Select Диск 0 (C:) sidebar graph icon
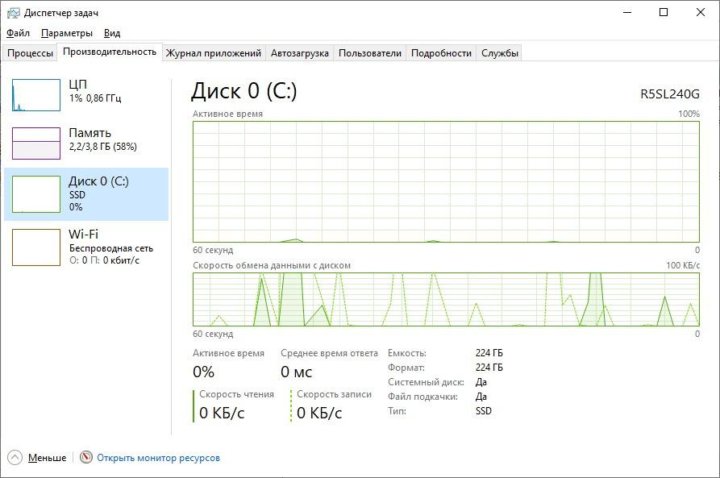720x478 pixels. click(x=36, y=193)
